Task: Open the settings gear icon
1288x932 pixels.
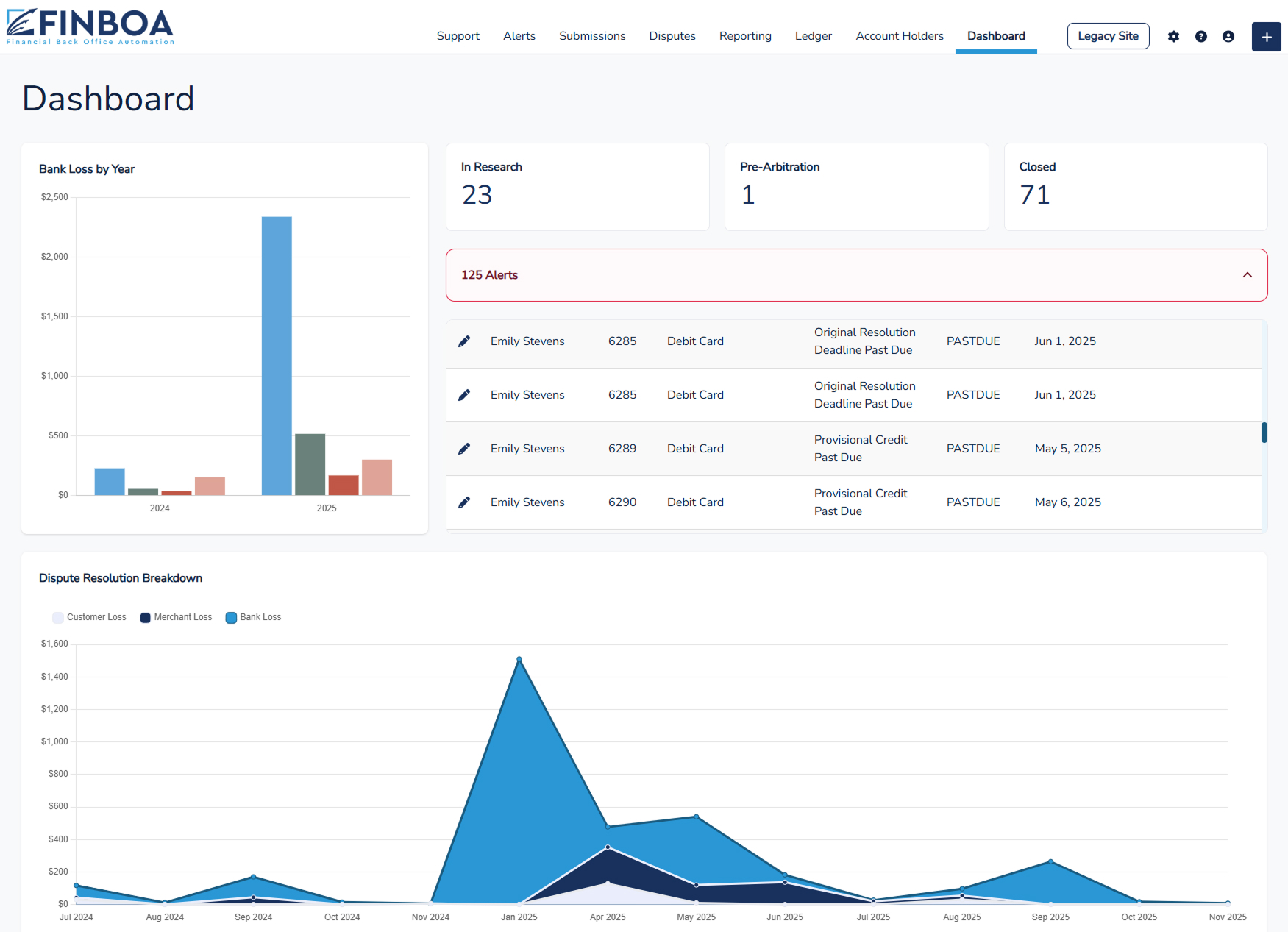Action: click(x=1173, y=36)
